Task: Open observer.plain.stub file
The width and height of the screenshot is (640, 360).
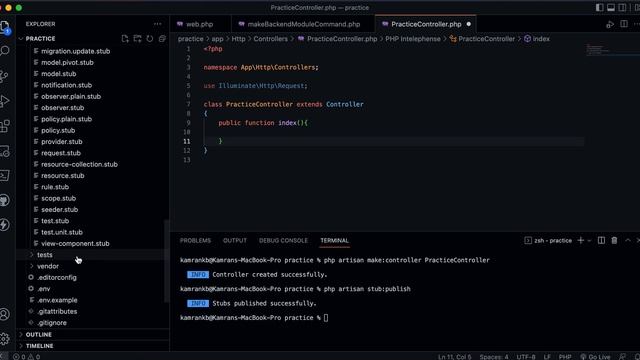Action: [71, 96]
